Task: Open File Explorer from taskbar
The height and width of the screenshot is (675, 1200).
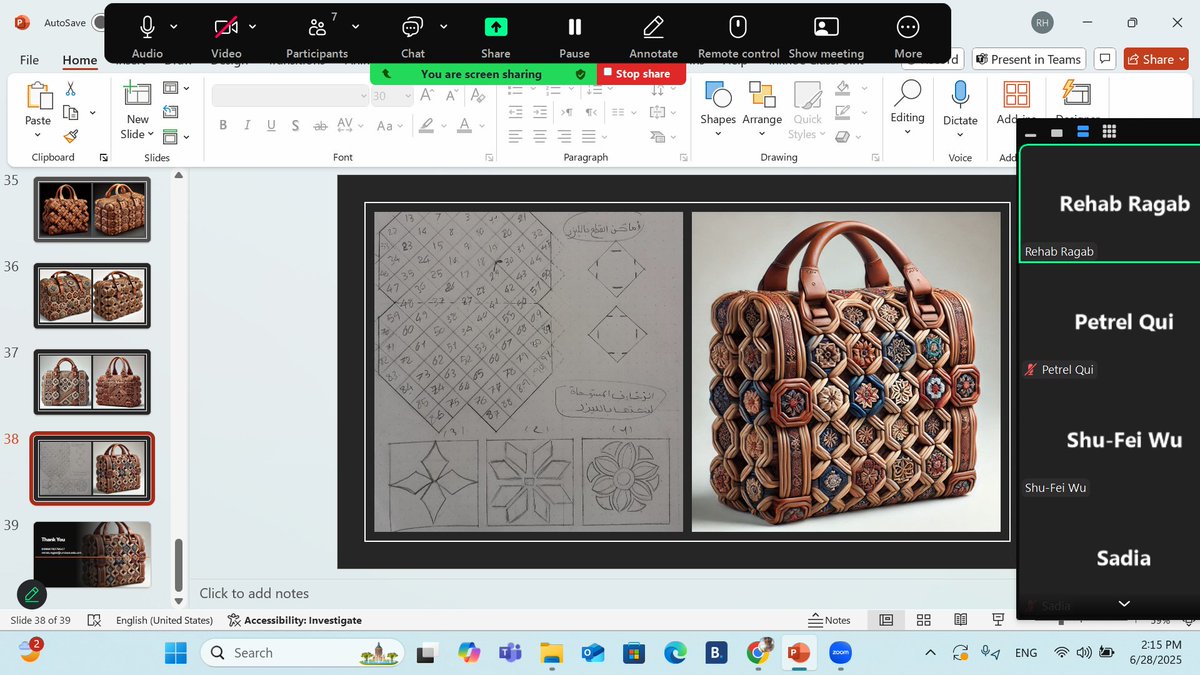Action: tap(552, 653)
